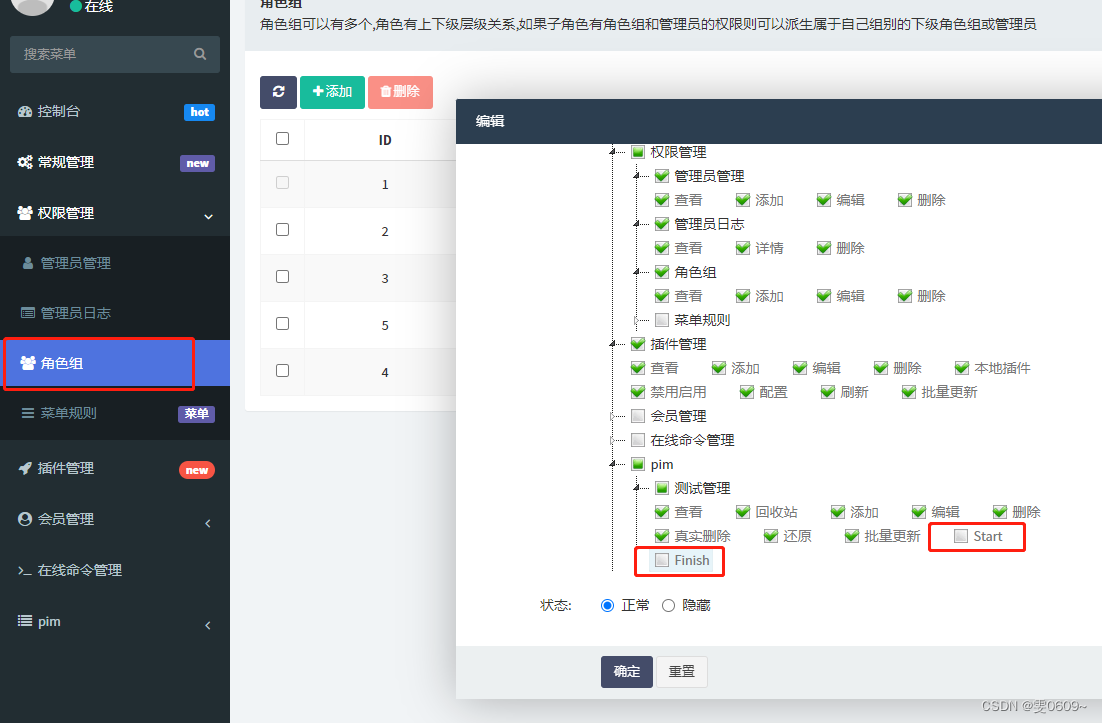
Task: Tick the checkbox for row ID 3
Action: coord(283,277)
